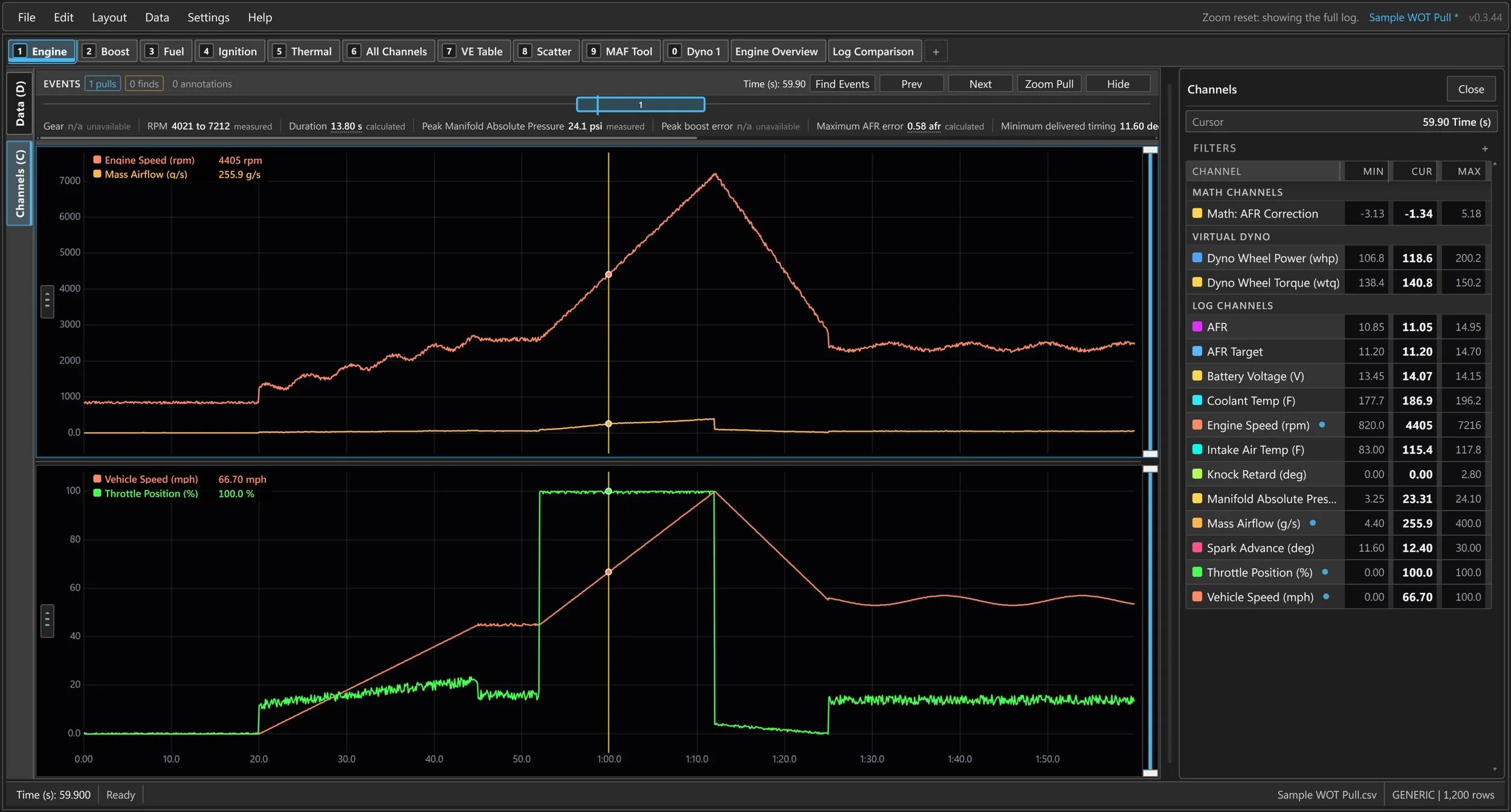Image resolution: width=1511 pixels, height=812 pixels.
Task: Sort channel list by MIN column
Action: coord(1367,171)
